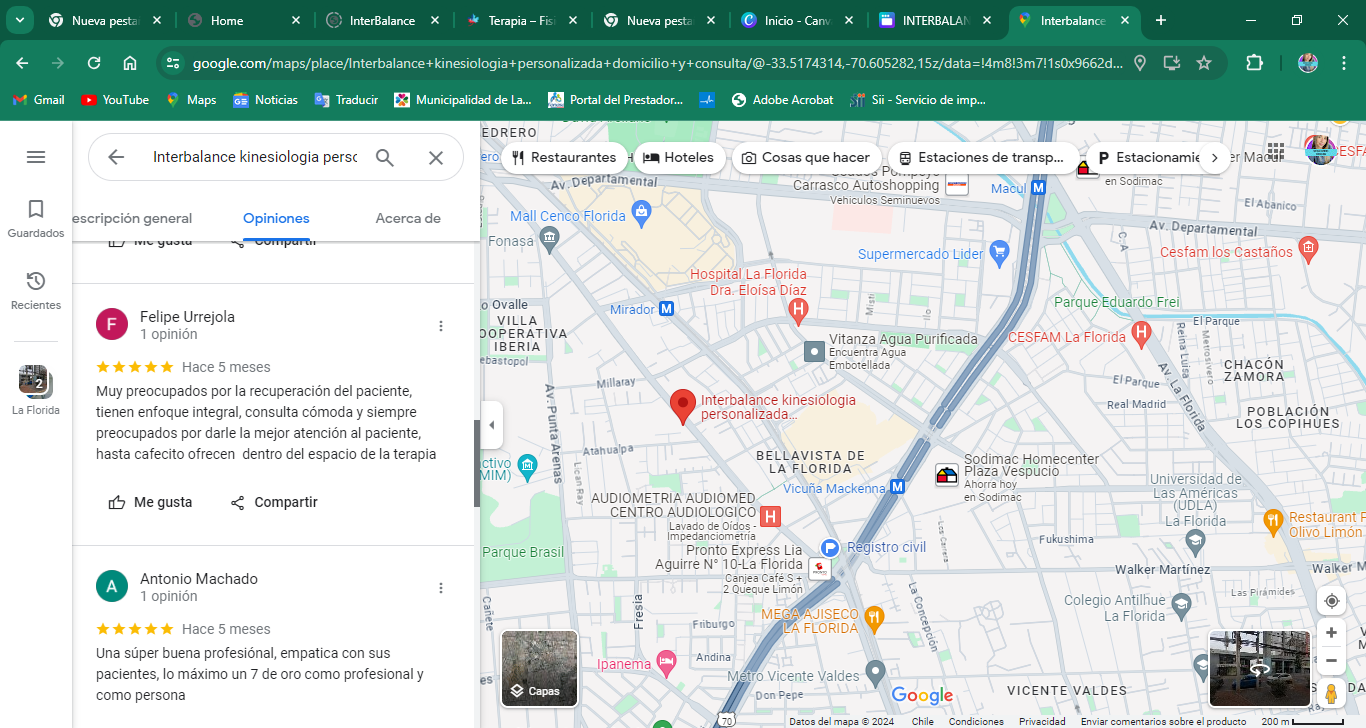
Task: Share Felipe Urrejola's review with Compartir
Action: click(x=273, y=502)
